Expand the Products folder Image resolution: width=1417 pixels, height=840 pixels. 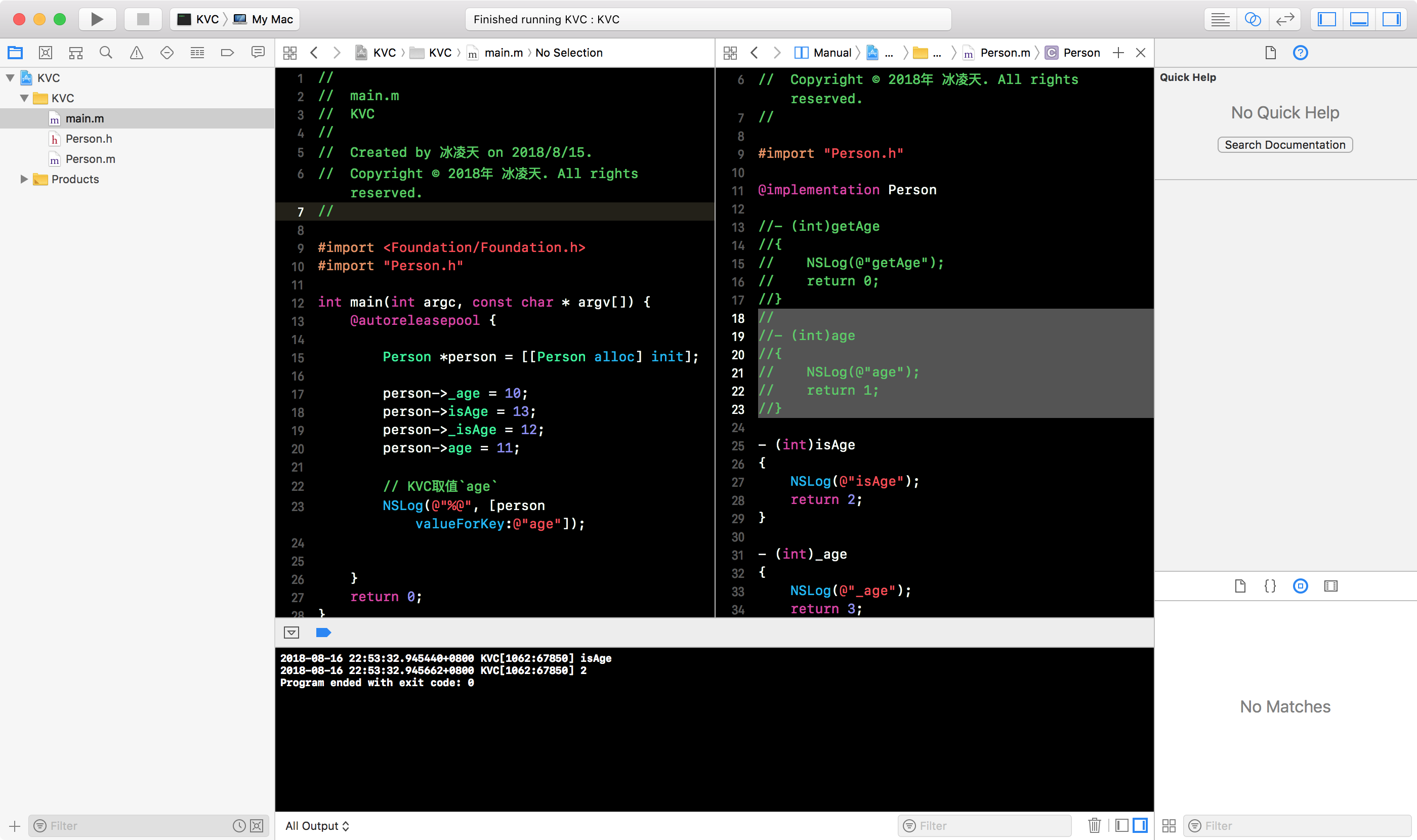(x=24, y=179)
